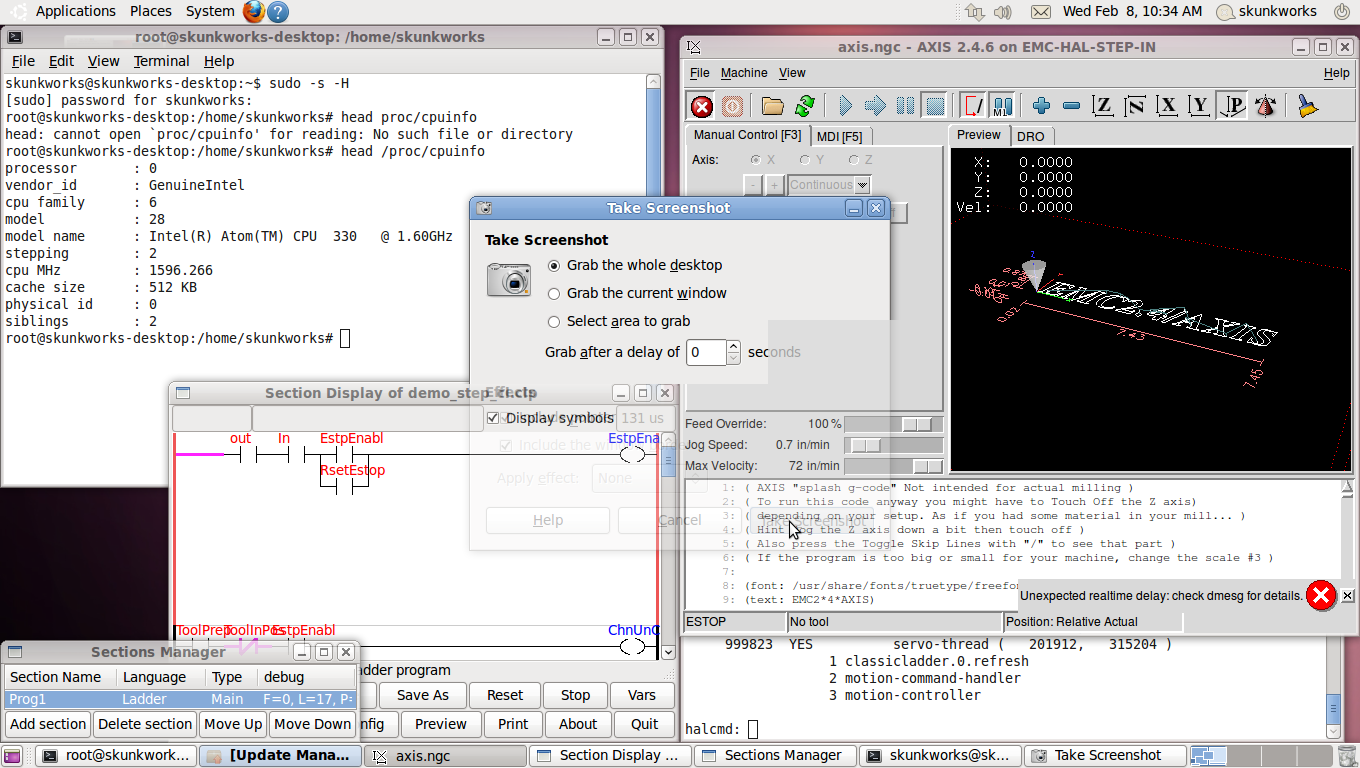Open mail indicator envelope icon

tap(1040, 12)
